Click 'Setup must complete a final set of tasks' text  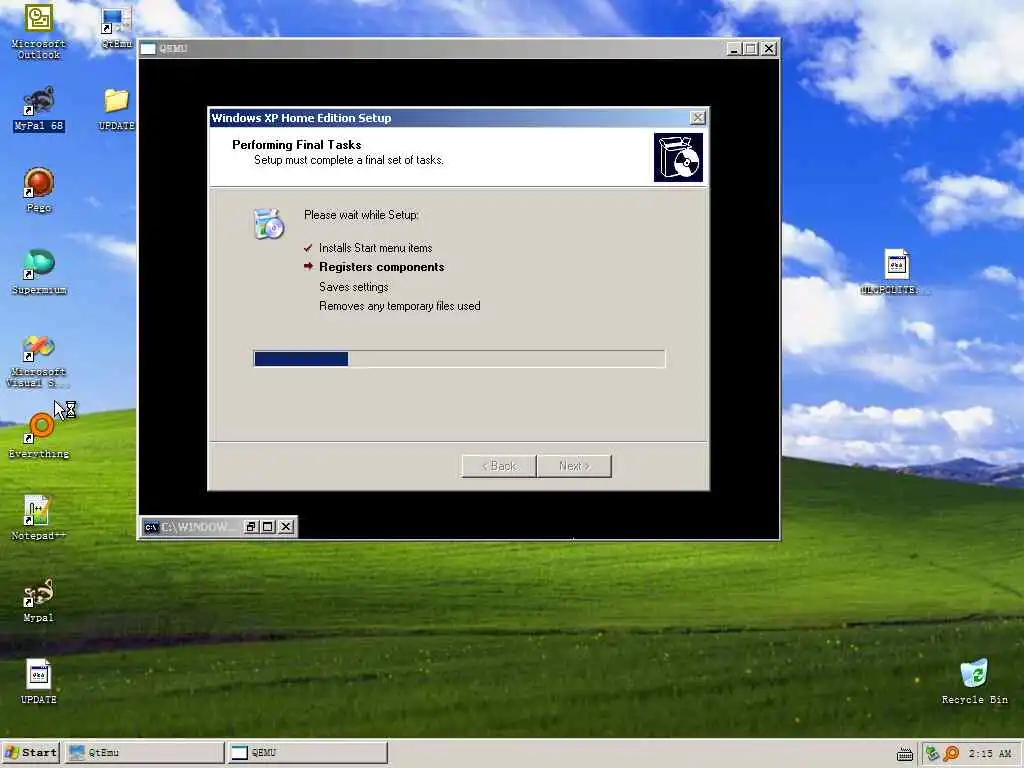tap(349, 160)
